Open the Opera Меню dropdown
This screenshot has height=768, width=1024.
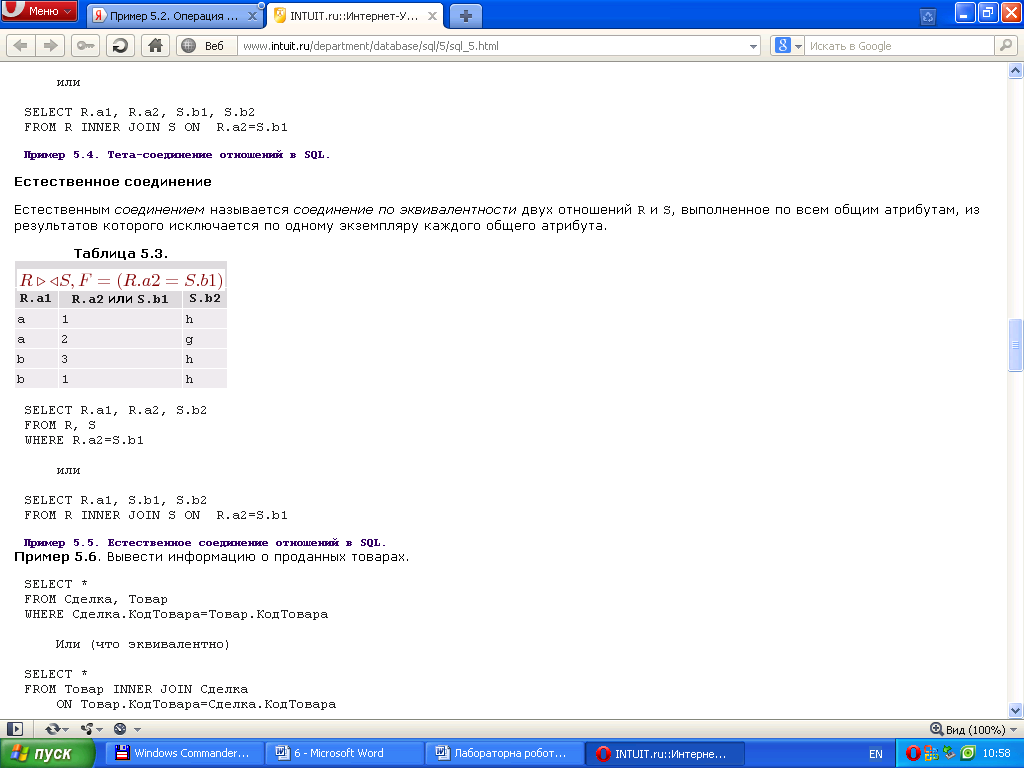39,12
